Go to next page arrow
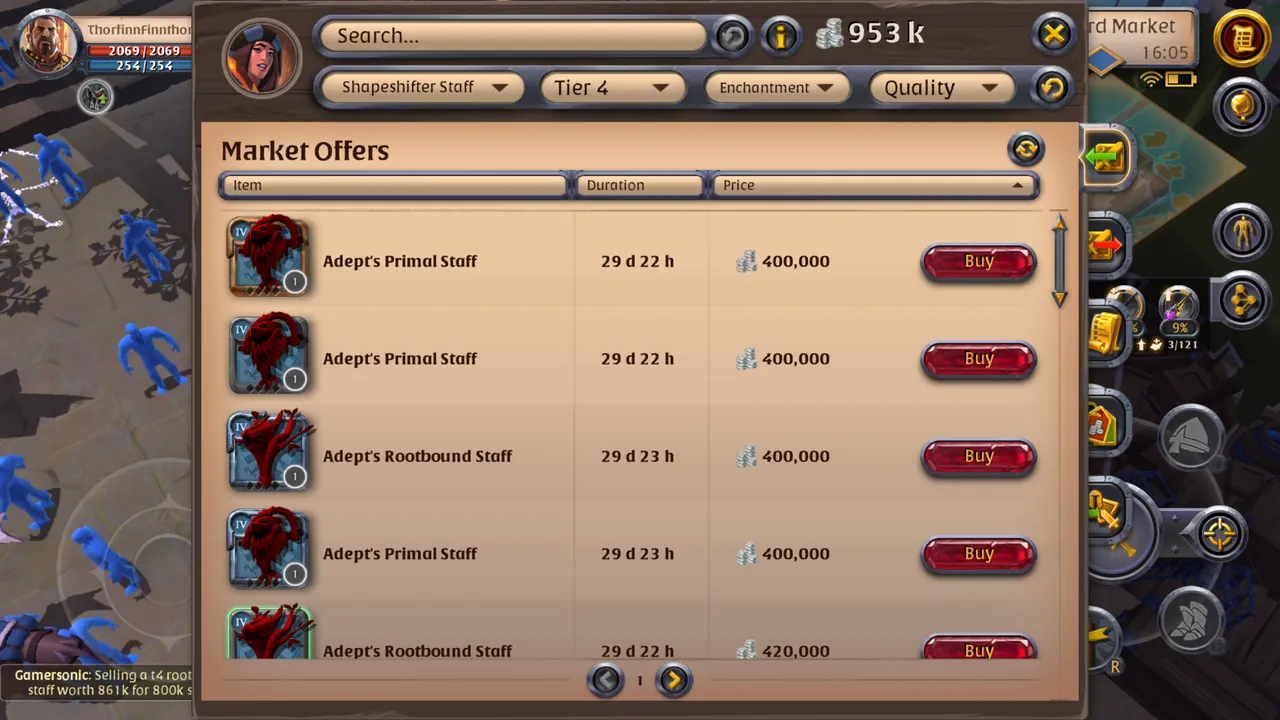 674,680
